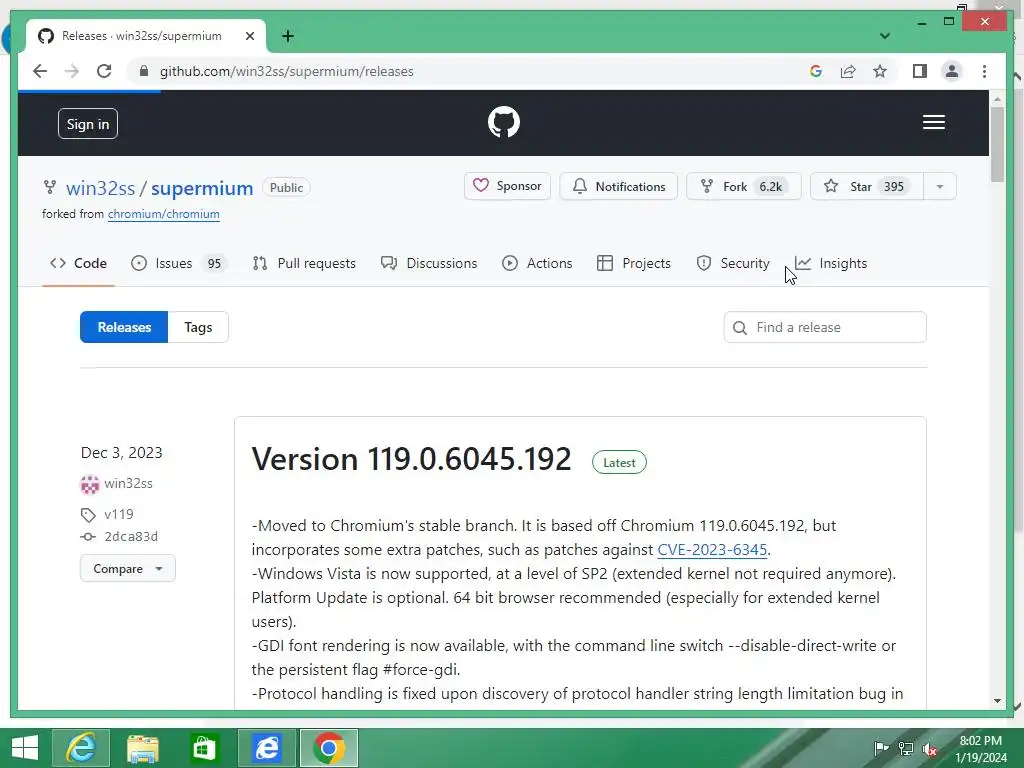
Task: Open the Projects tab
Action: pos(634,263)
